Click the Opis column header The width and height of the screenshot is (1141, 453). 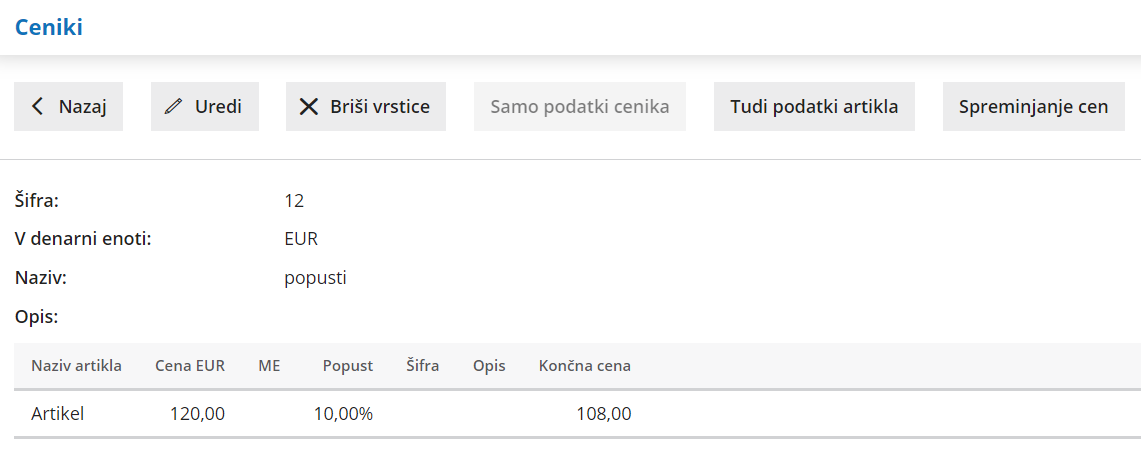(489, 366)
